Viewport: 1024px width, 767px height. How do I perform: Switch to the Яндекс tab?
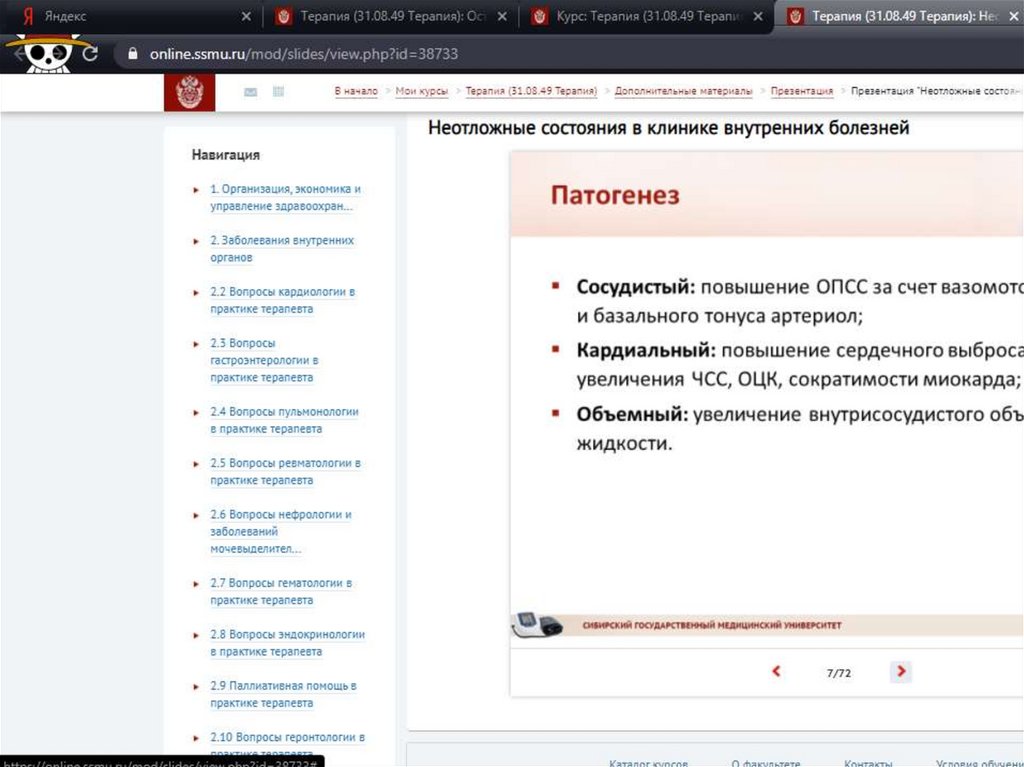[x=131, y=16]
